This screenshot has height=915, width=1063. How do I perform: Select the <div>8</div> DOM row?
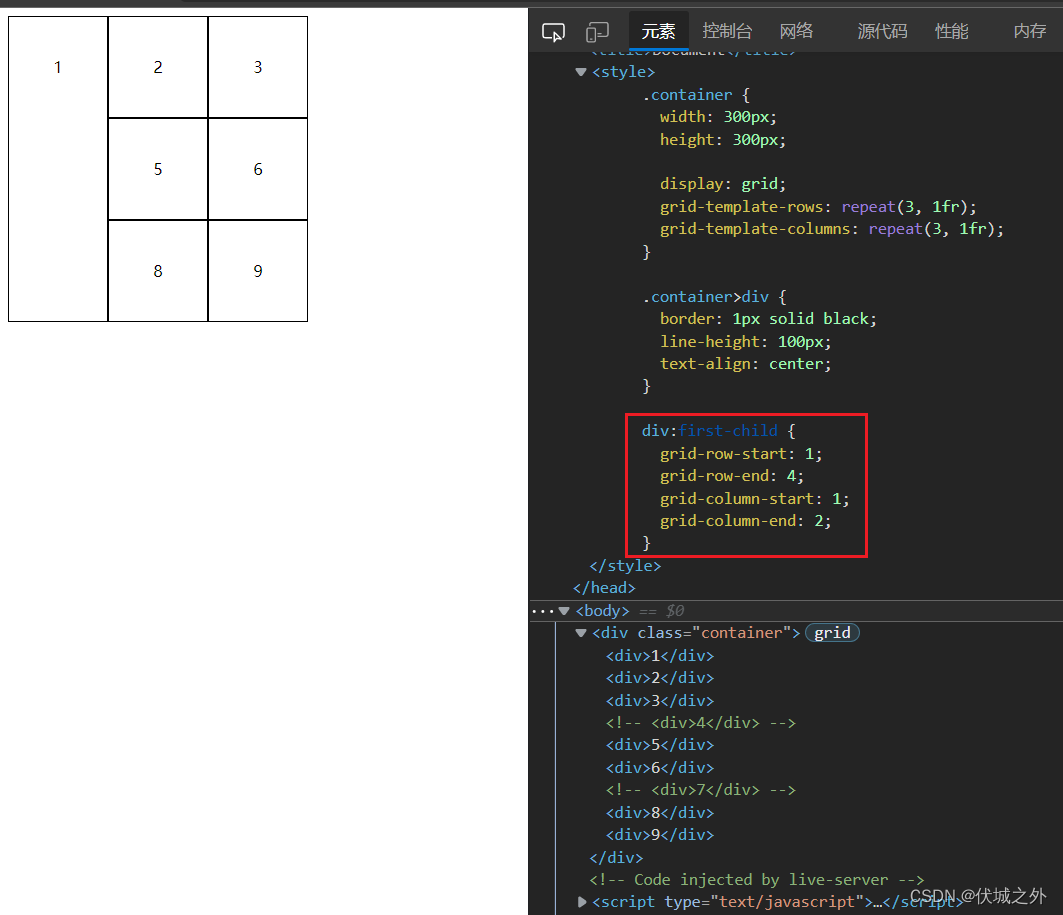click(660, 812)
